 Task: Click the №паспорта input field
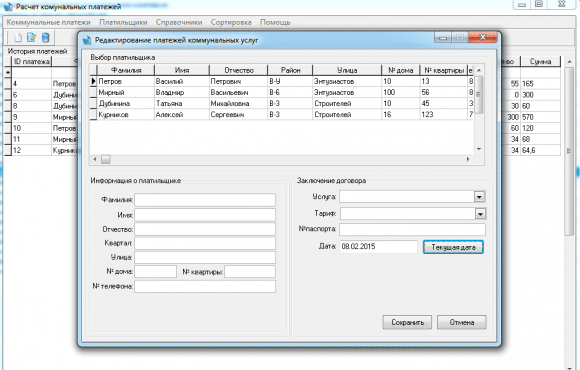(x=412, y=229)
